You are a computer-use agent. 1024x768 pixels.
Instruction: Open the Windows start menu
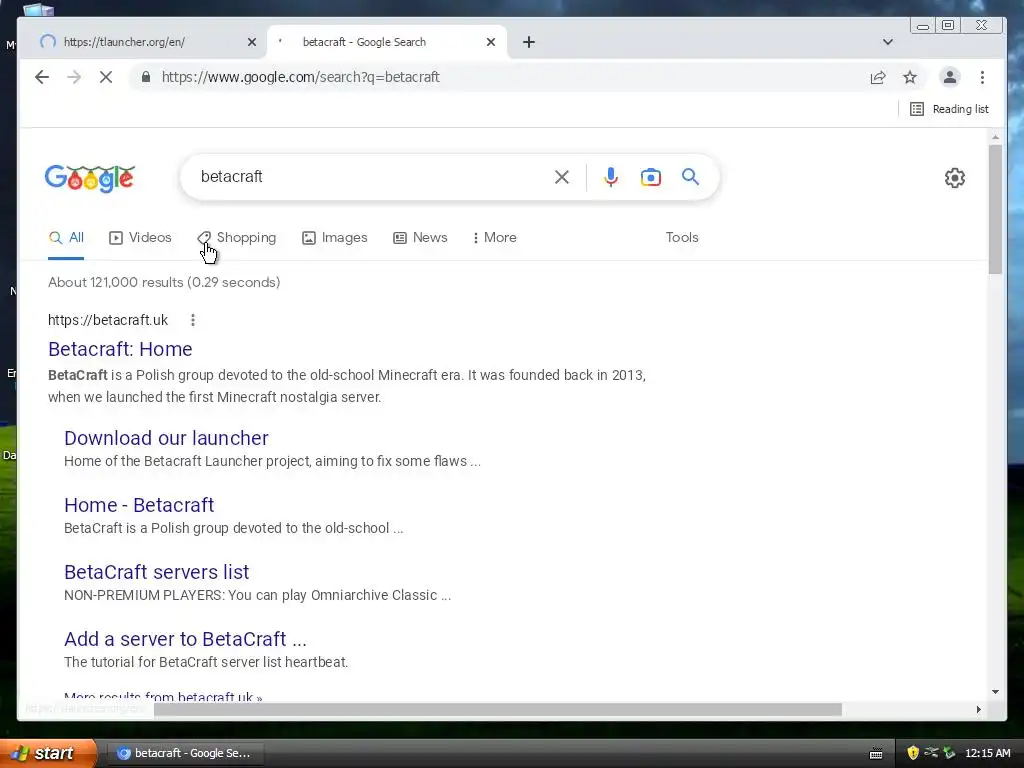point(47,753)
